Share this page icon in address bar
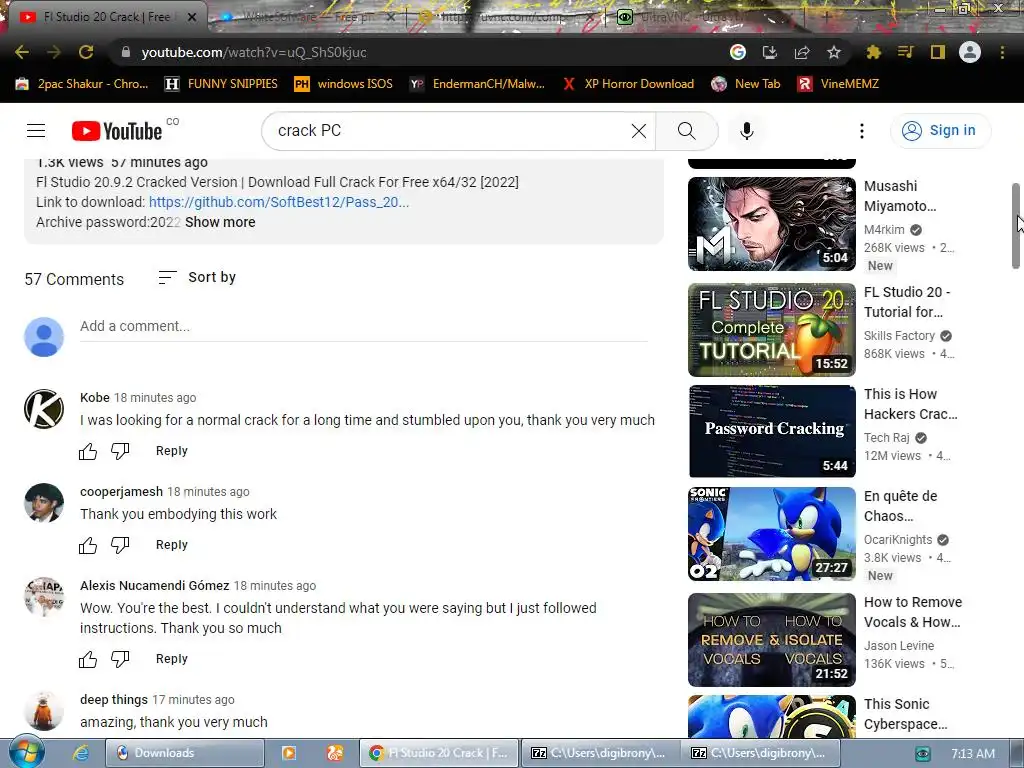This screenshot has width=1024, height=768. click(802, 52)
